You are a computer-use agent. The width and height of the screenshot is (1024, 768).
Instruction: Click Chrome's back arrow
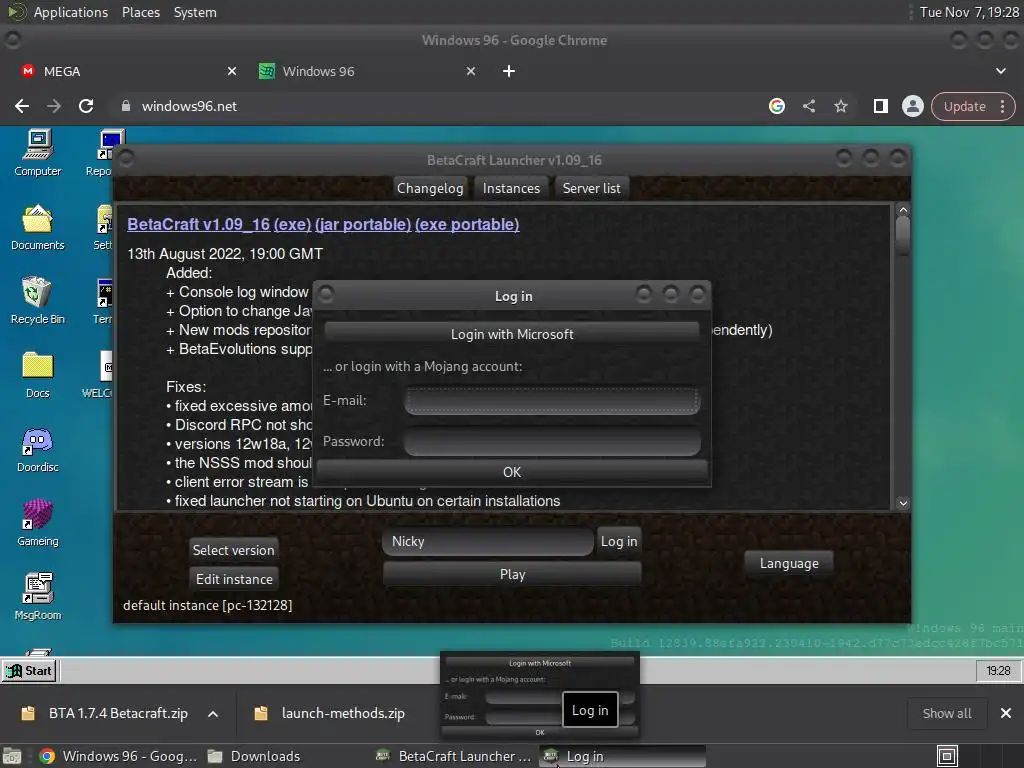[x=22, y=106]
